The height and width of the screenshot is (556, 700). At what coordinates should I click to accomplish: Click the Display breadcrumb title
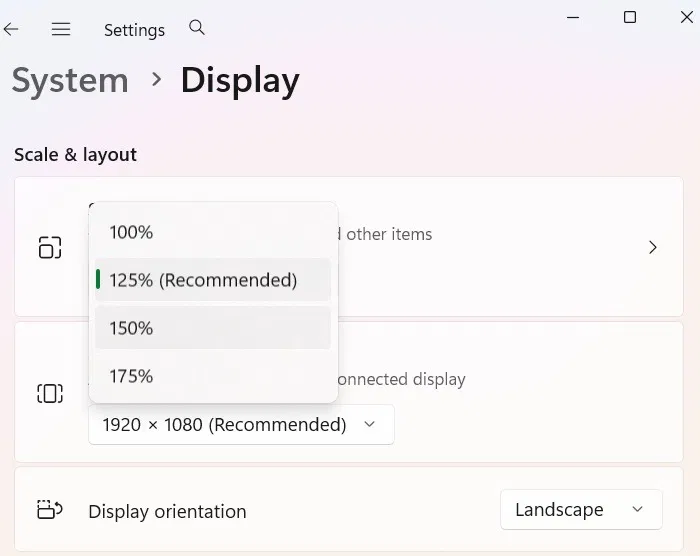[240, 81]
